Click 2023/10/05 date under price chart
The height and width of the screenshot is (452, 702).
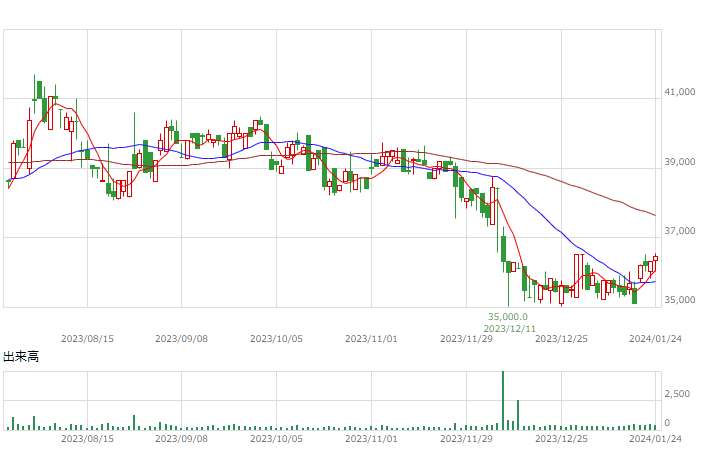click(276, 339)
